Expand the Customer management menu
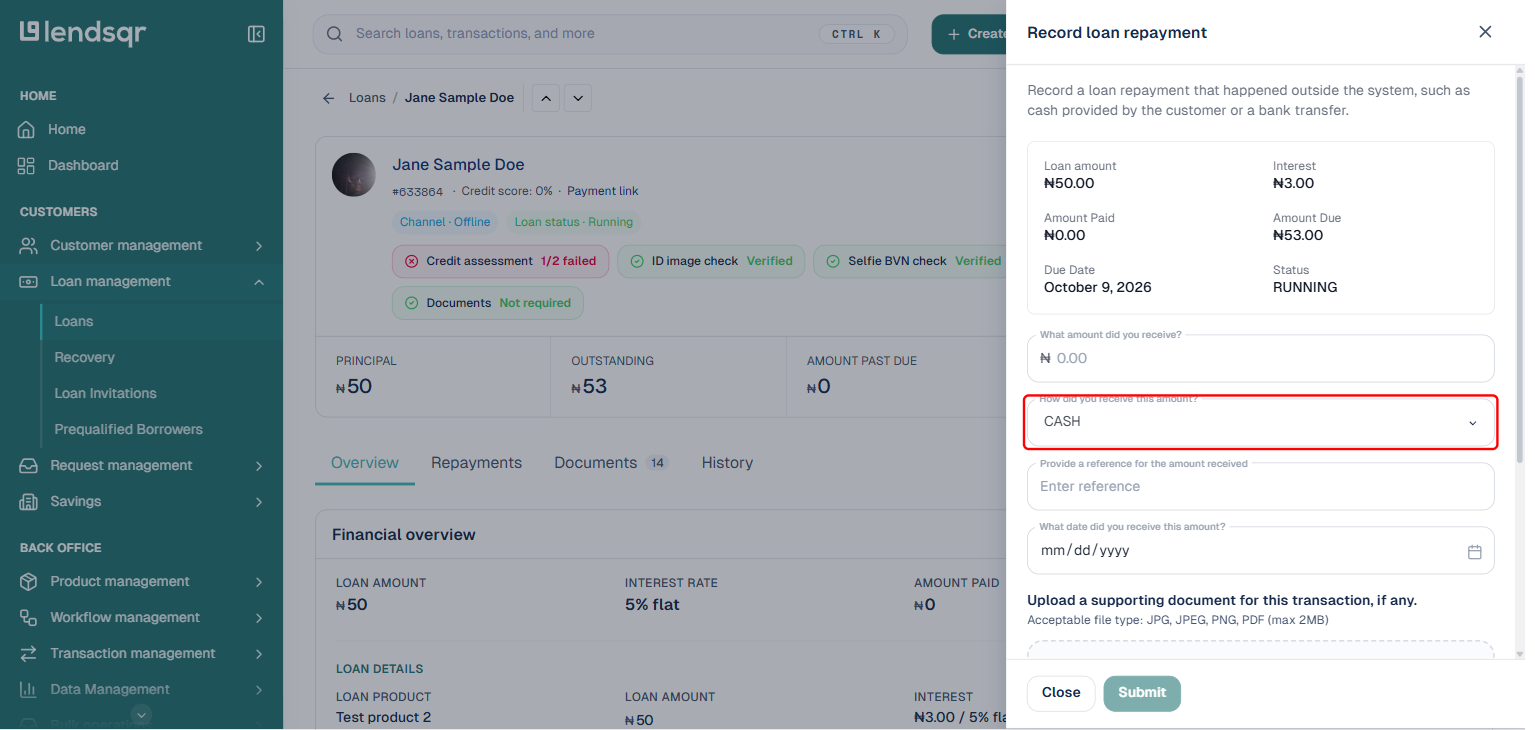This screenshot has height=730, width=1535. pos(259,246)
